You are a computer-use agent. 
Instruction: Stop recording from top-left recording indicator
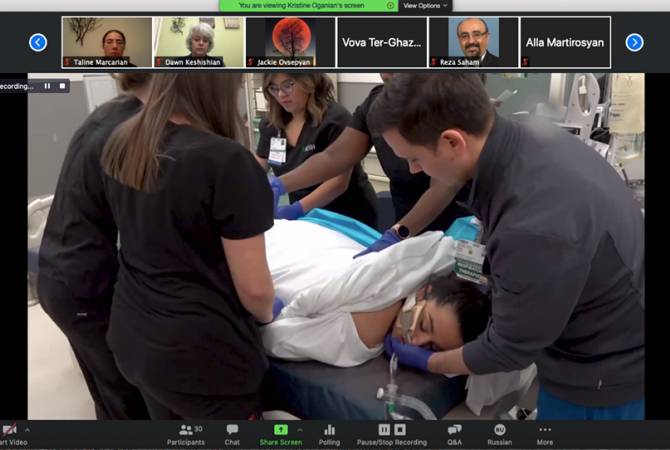click(60, 86)
